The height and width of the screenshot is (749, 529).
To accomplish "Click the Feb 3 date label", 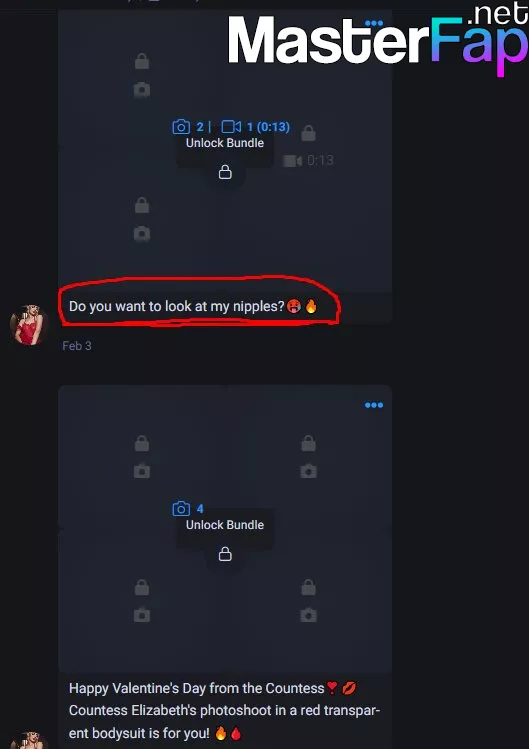I will [76, 346].
